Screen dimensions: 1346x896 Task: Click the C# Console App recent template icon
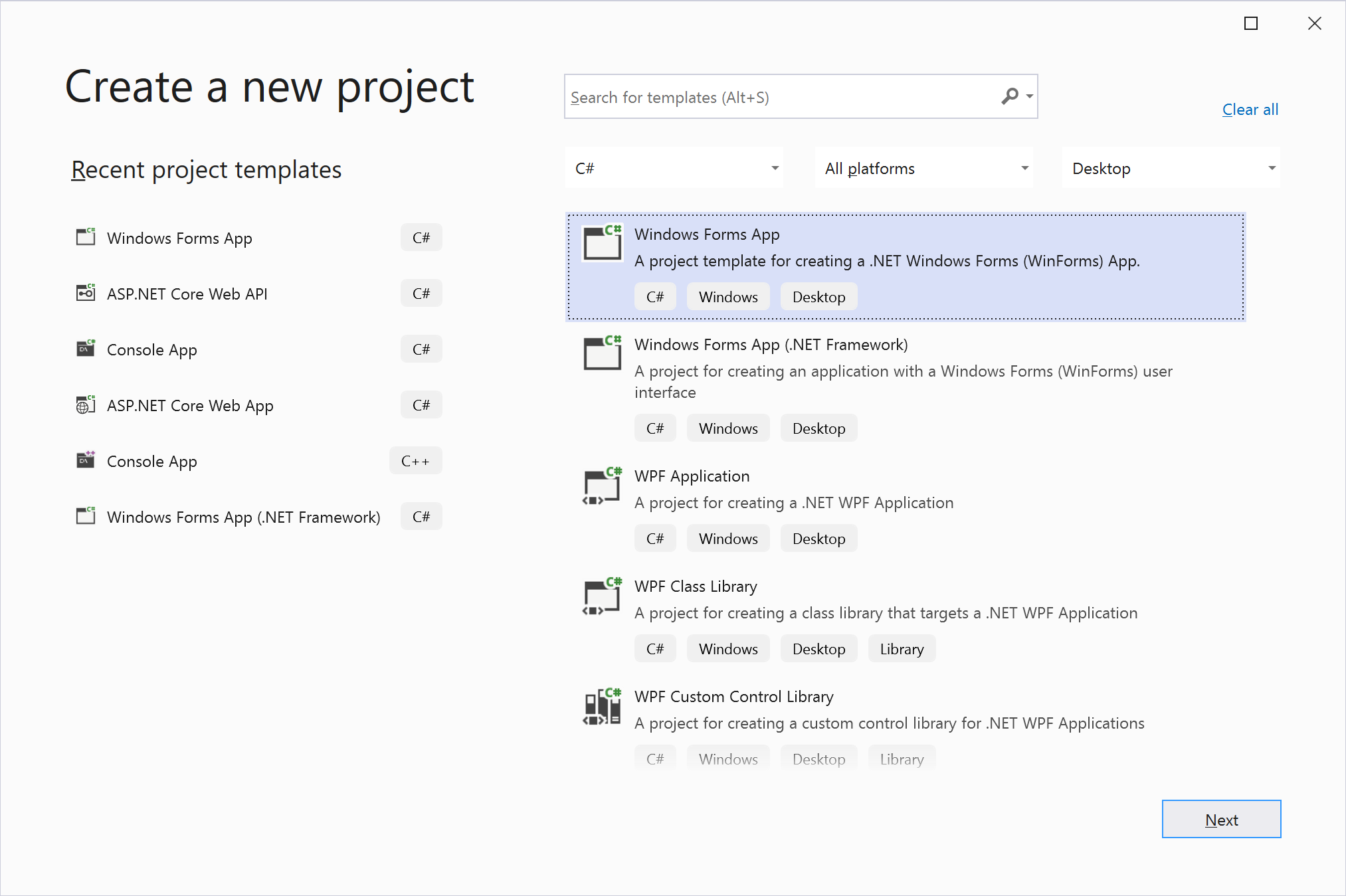click(x=86, y=349)
